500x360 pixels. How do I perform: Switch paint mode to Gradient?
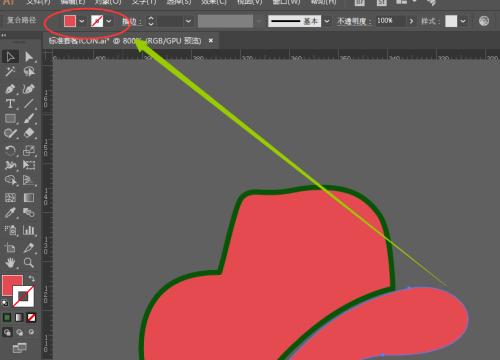[19, 317]
